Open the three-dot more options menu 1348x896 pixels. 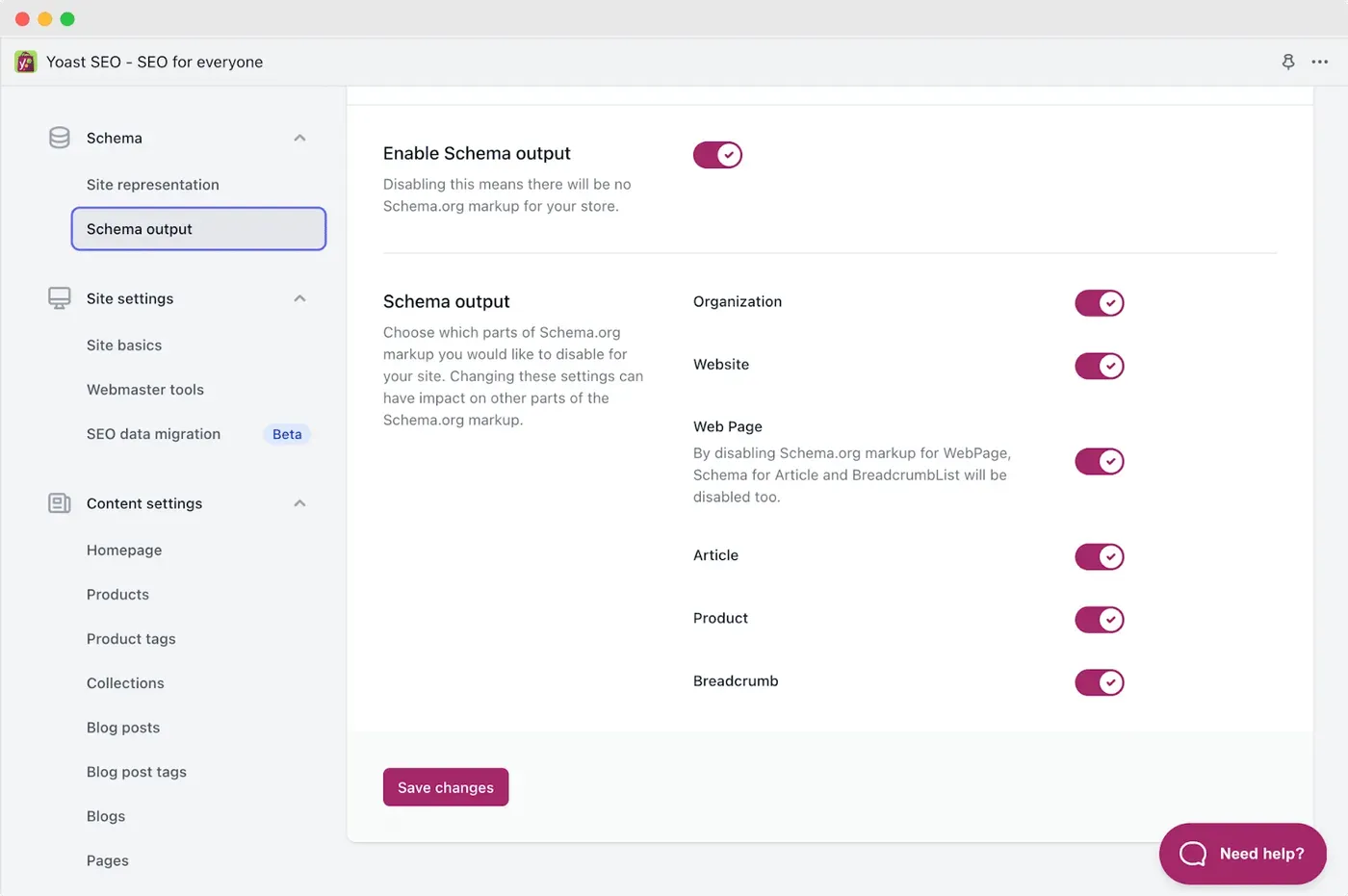[x=1320, y=62]
